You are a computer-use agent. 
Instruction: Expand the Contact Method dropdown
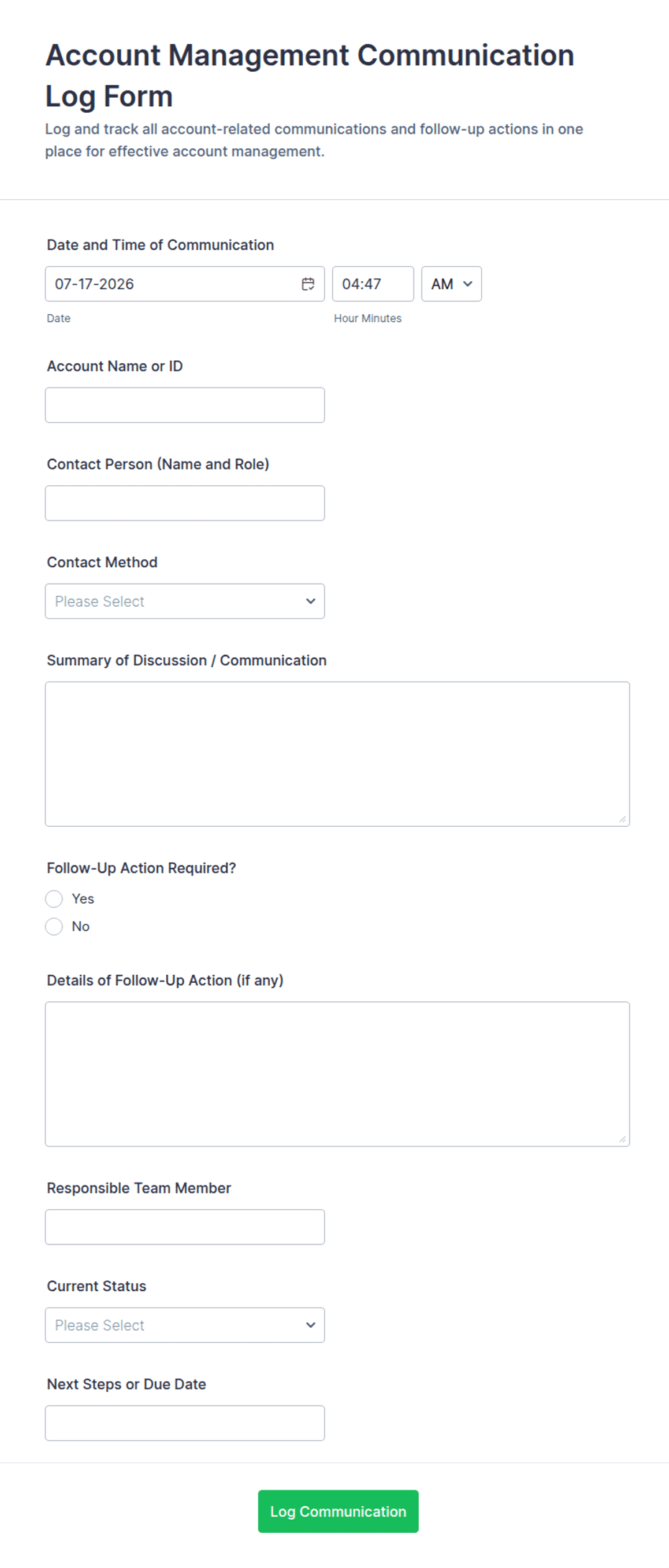click(x=185, y=601)
